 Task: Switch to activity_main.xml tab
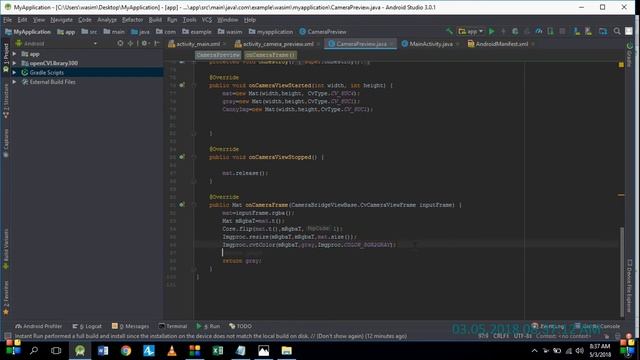(198, 44)
